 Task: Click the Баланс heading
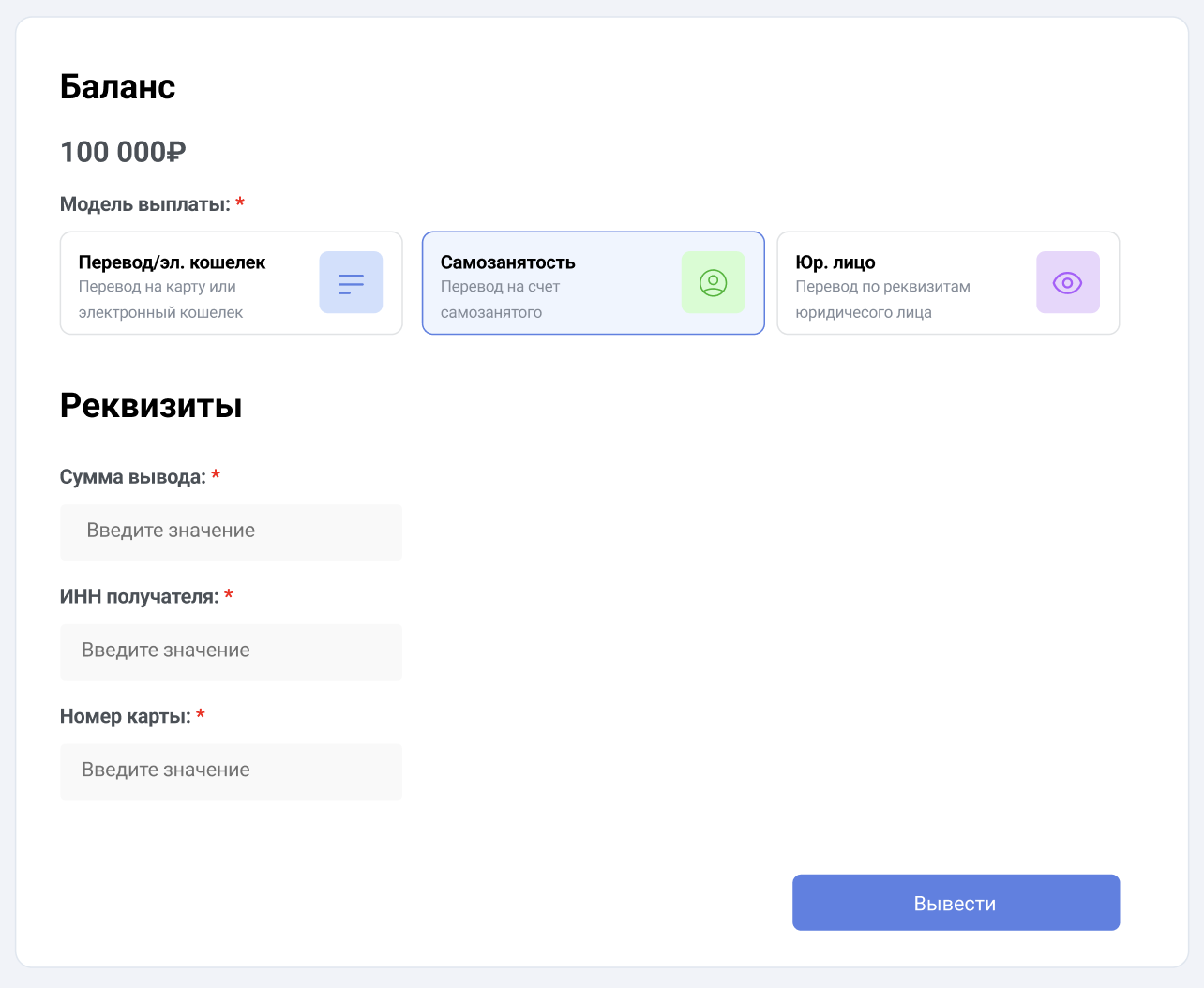[x=117, y=87]
